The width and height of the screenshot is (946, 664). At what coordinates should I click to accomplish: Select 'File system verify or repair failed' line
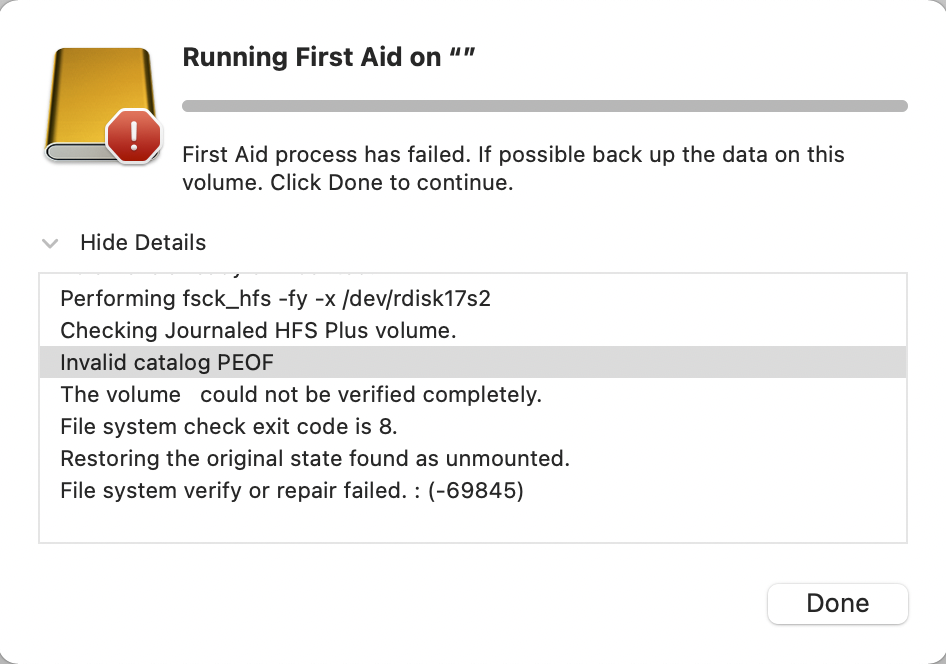click(292, 491)
